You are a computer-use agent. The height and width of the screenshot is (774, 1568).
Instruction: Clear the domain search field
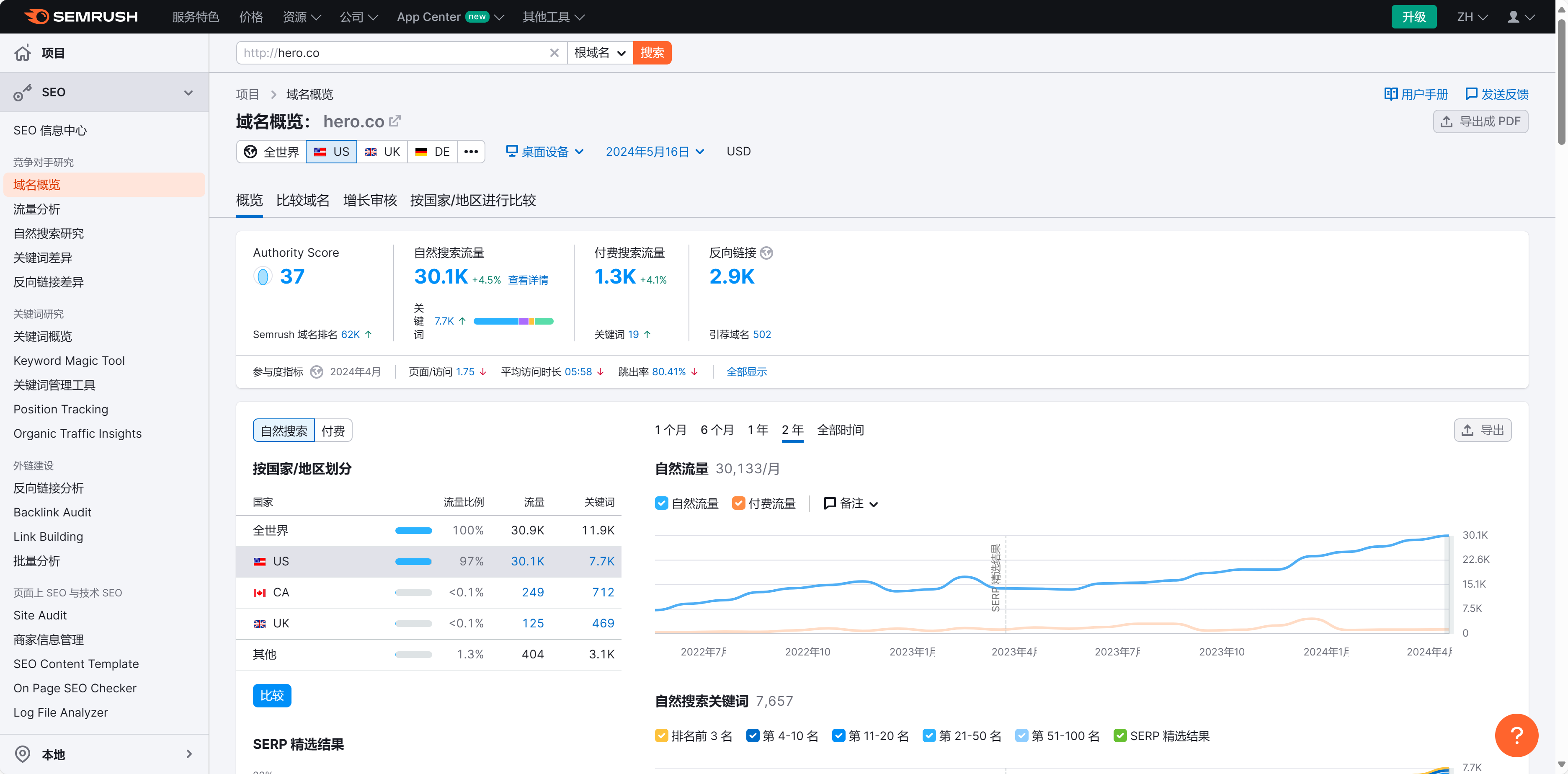pos(554,53)
